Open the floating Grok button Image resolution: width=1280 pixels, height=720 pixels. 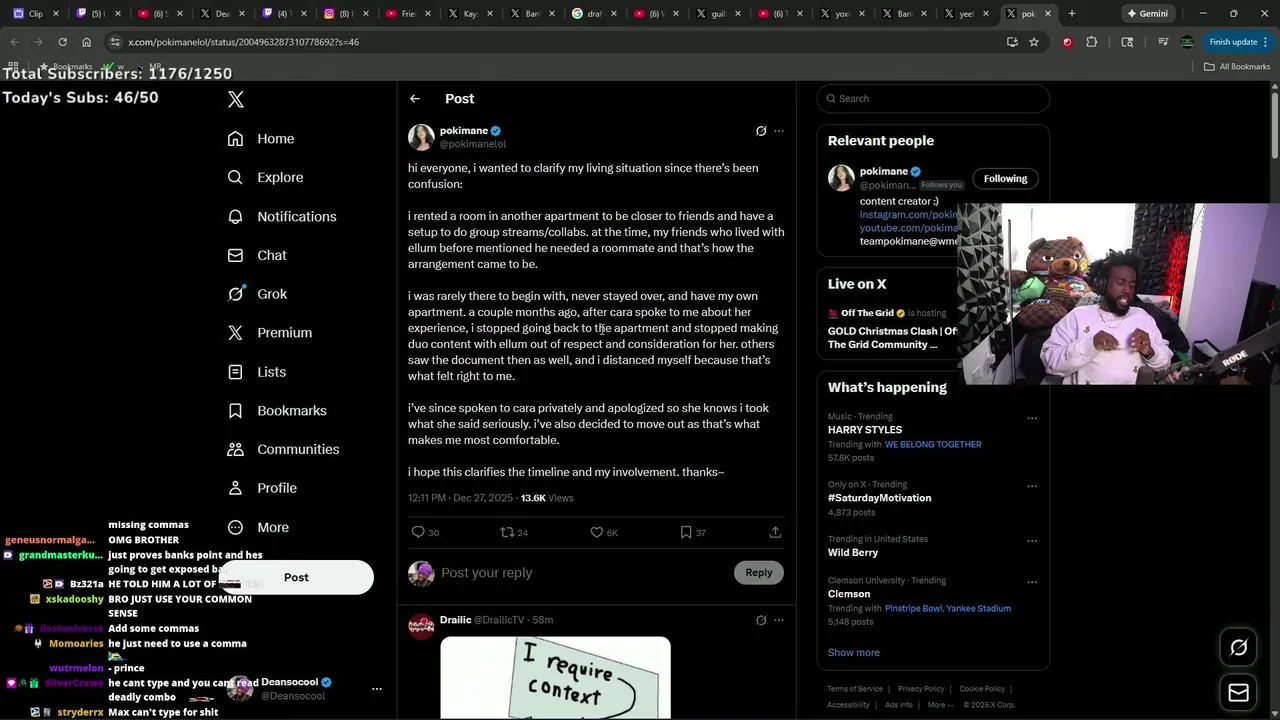point(1239,648)
